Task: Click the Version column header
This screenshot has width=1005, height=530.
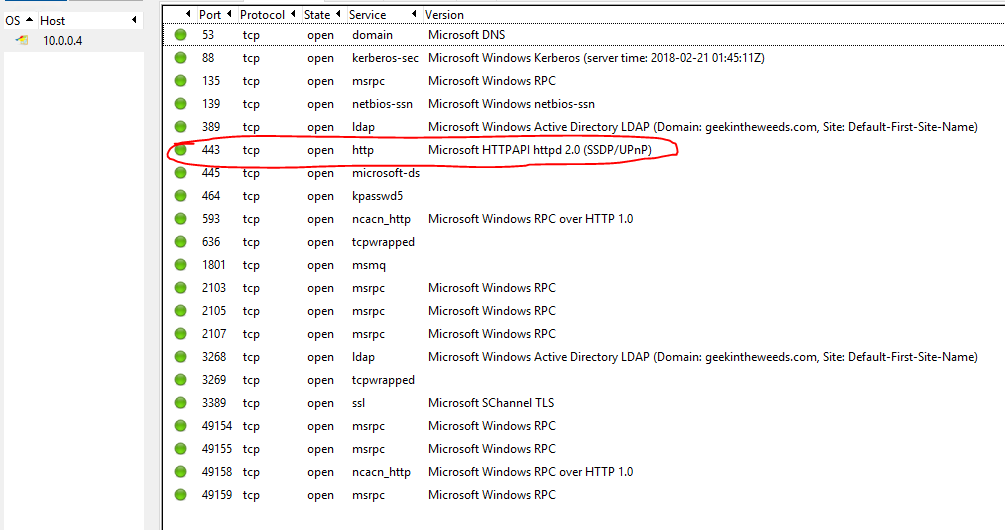Action: point(445,15)
